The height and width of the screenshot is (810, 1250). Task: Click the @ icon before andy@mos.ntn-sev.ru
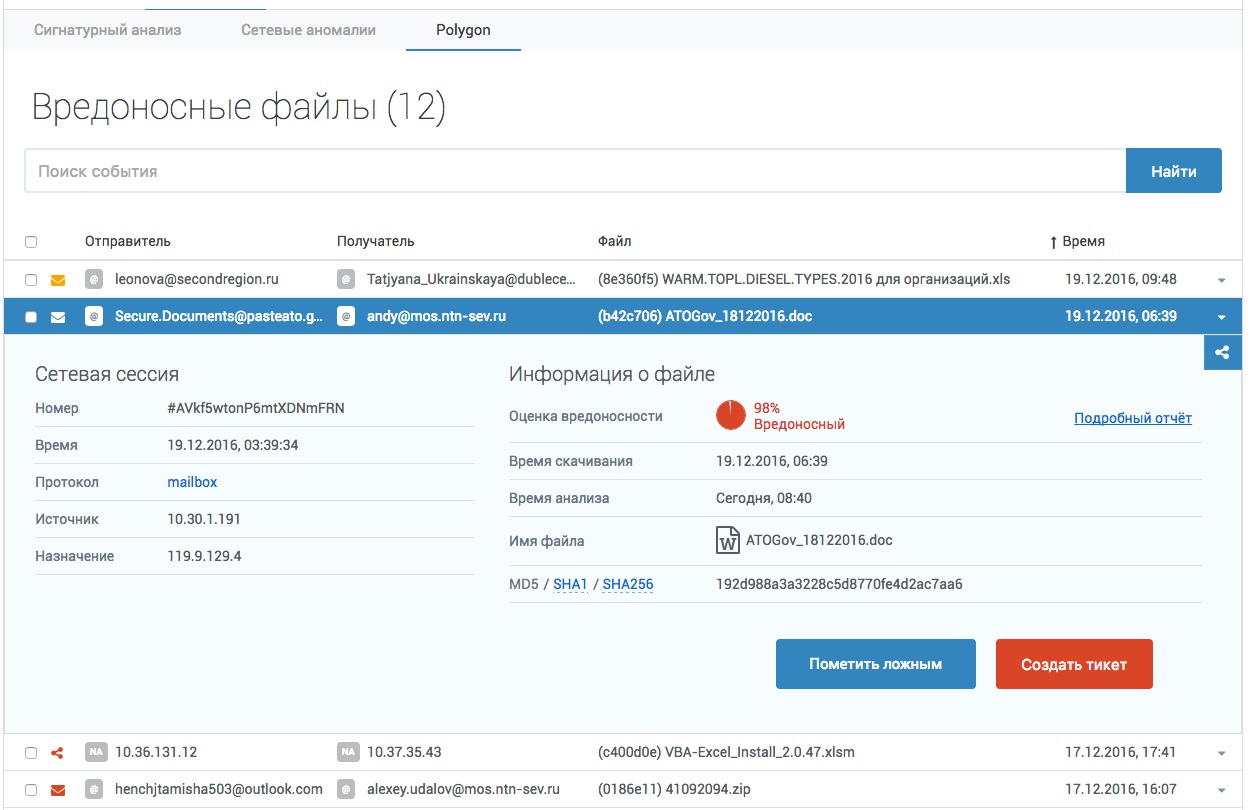[347, 317]
